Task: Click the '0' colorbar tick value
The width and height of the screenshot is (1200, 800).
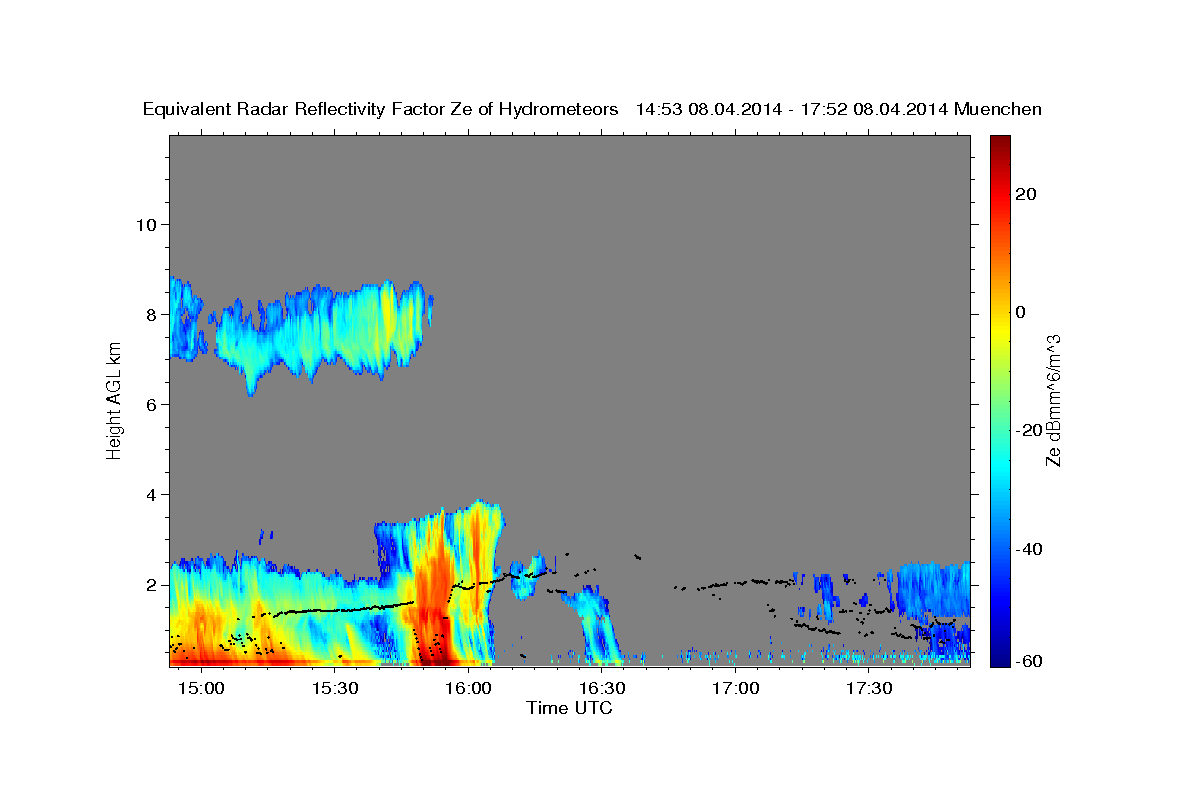Action: [x=1020, y=312]
